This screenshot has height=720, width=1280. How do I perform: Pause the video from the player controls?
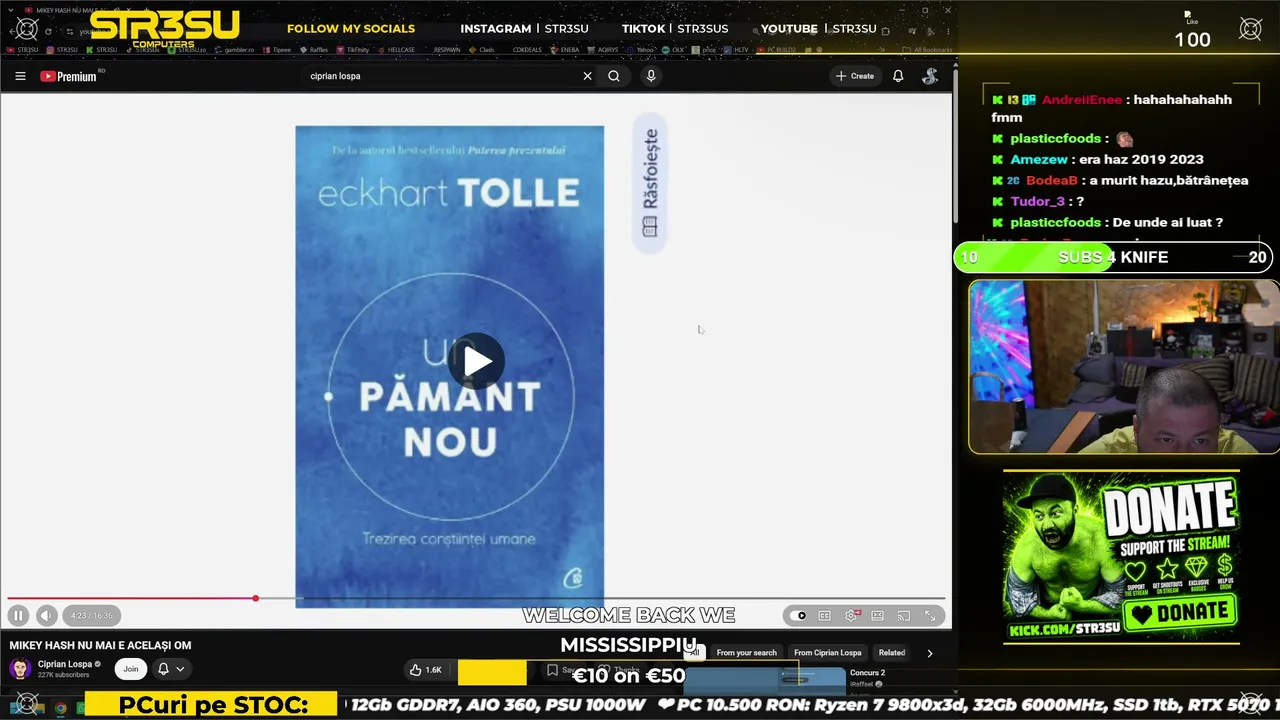coord(18,616)
